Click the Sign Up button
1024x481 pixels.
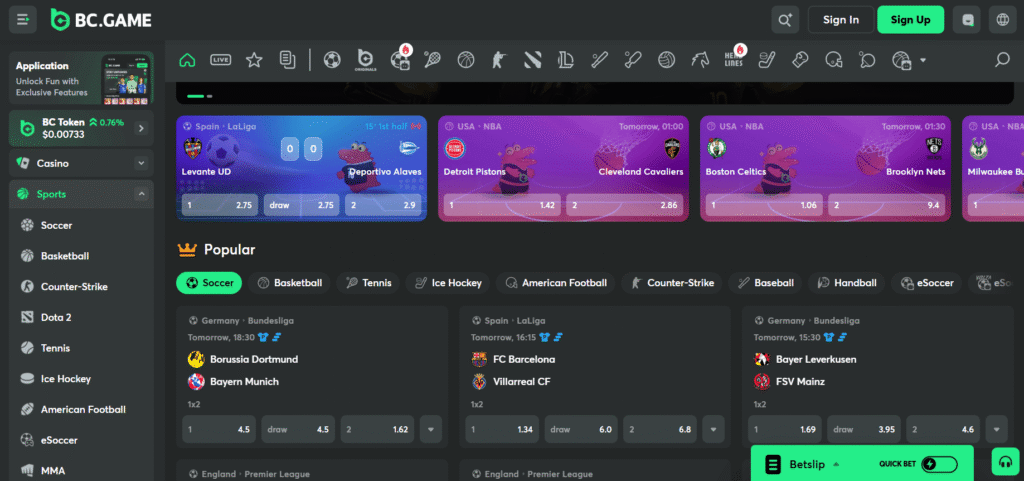(x=910, y=19)
